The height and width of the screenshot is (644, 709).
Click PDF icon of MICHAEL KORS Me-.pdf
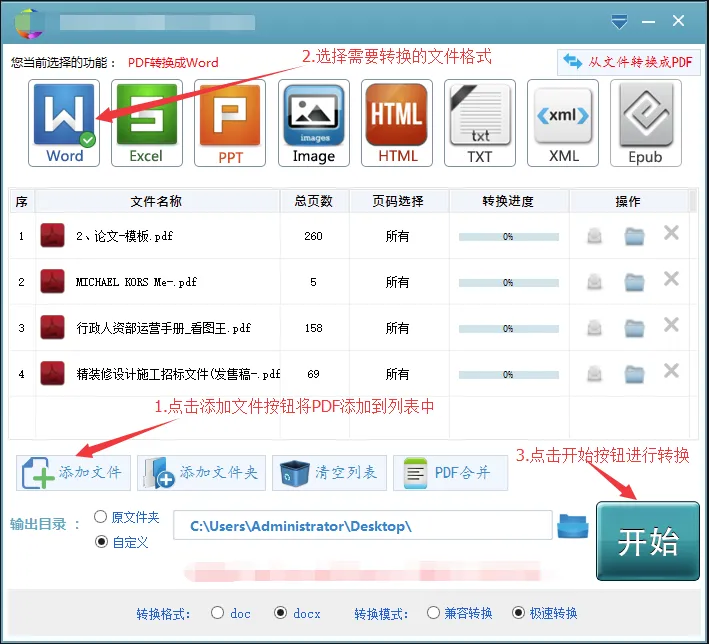coord(52,281)
